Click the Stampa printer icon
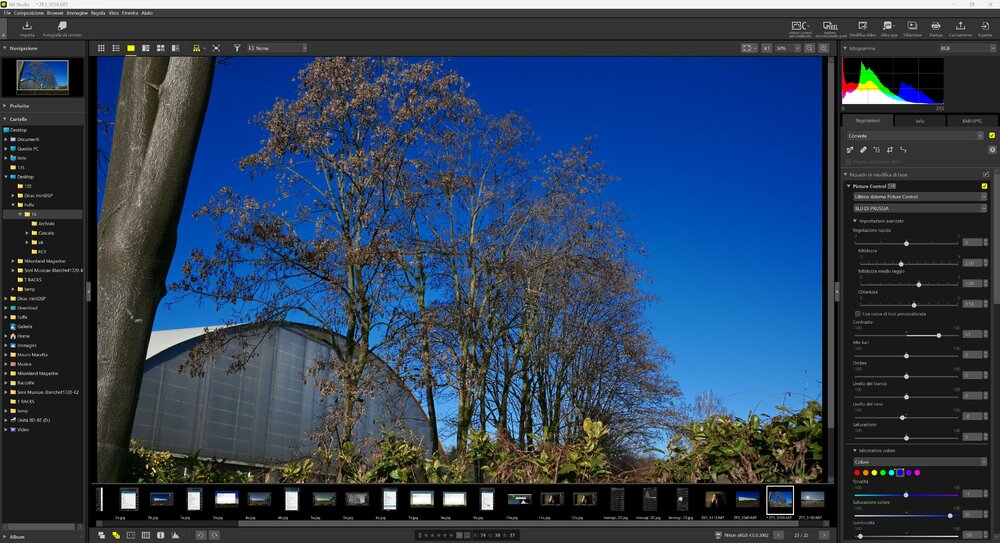This screenshot has width=1000, height=543. click(936, 26)
